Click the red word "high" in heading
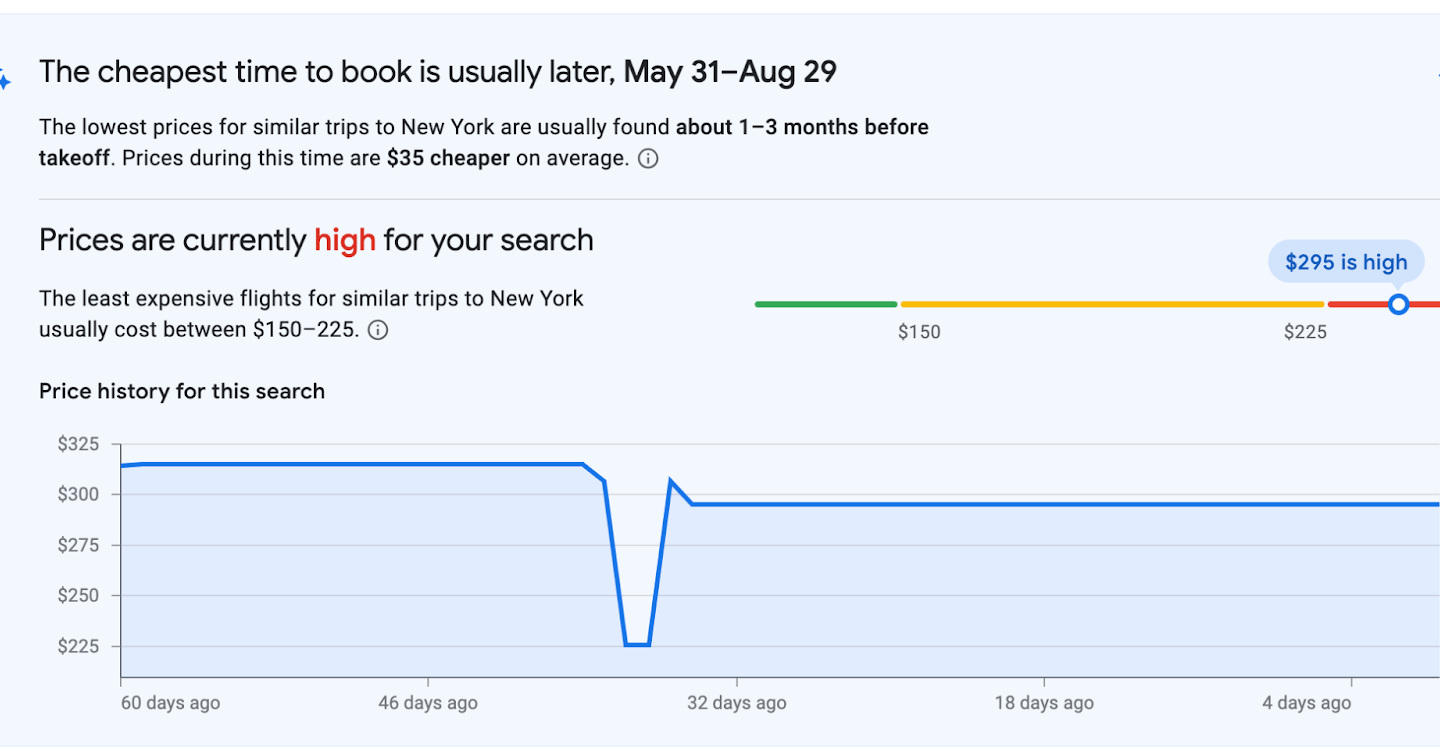 click(x=345, y=240)
